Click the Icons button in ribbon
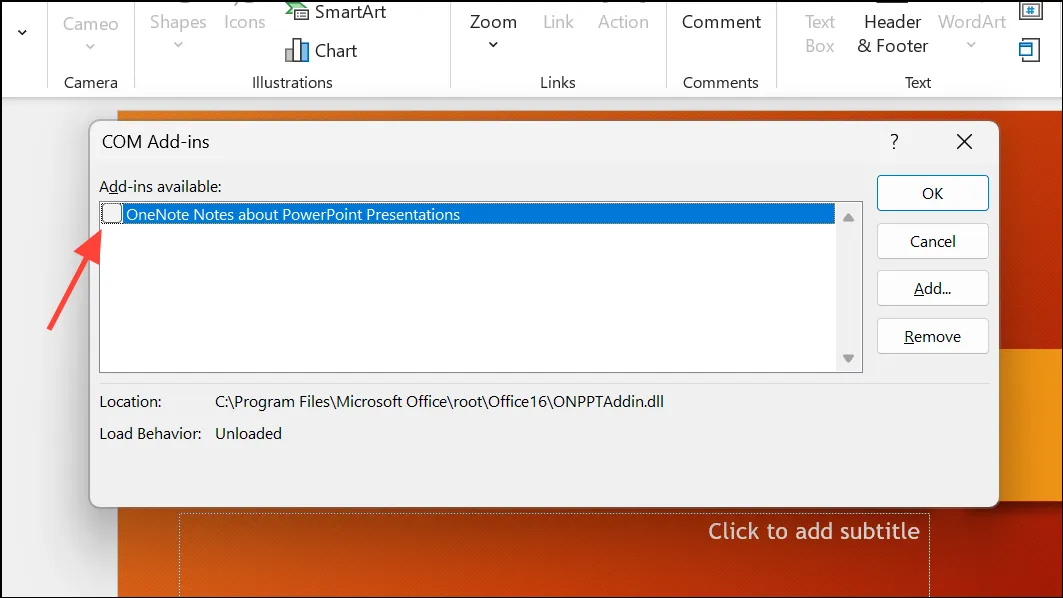 [244, 22]
